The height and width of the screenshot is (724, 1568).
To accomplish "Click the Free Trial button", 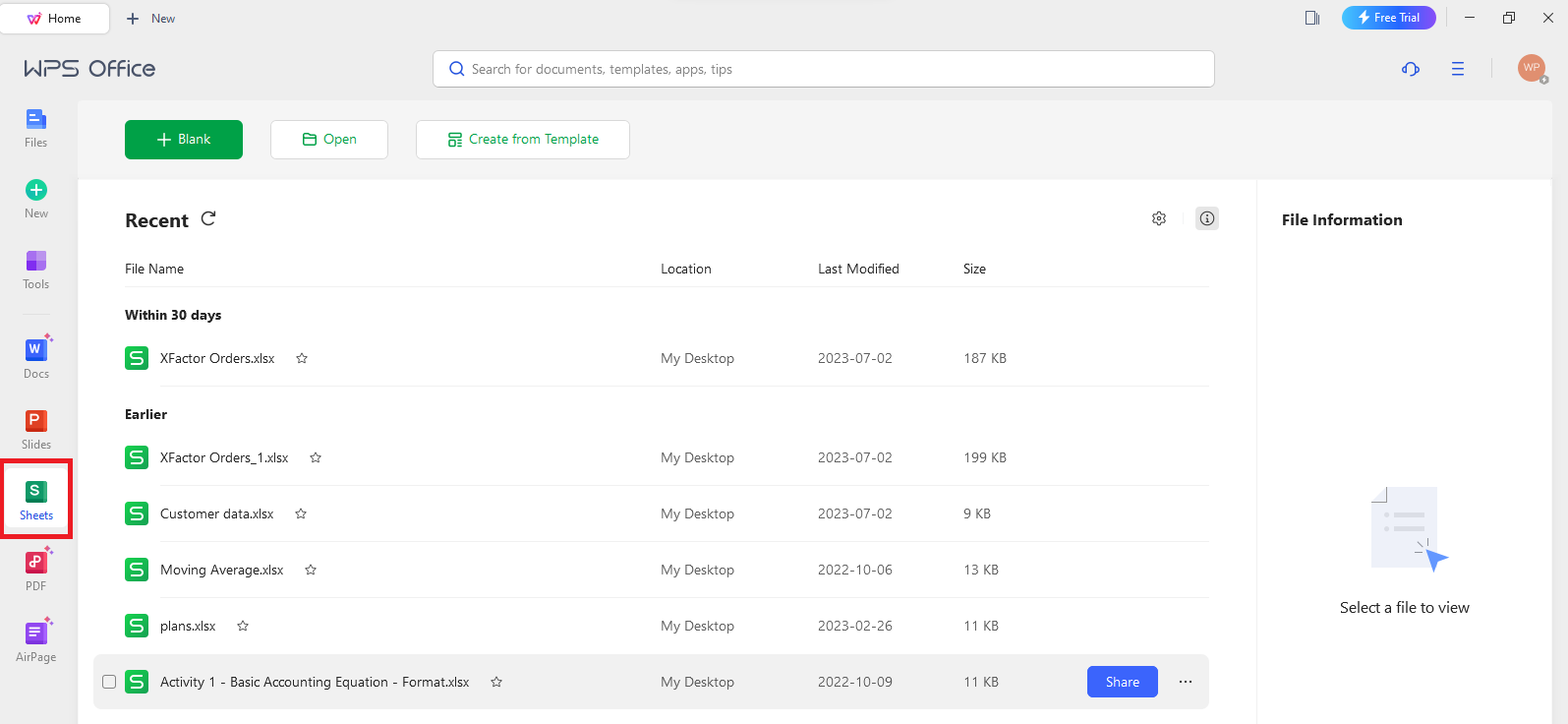I will pyautogui.click(x=1389, y=18).
